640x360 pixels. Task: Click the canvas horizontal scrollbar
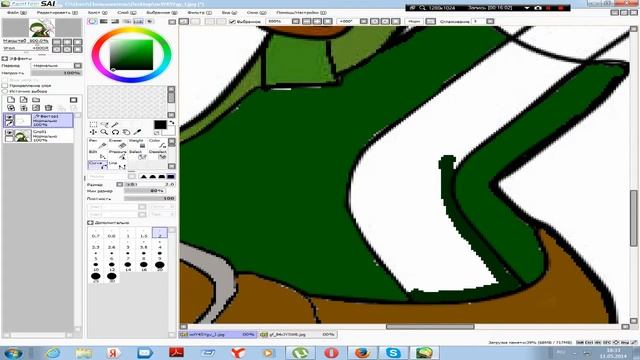pyautogui.click(x=430, y=327)
